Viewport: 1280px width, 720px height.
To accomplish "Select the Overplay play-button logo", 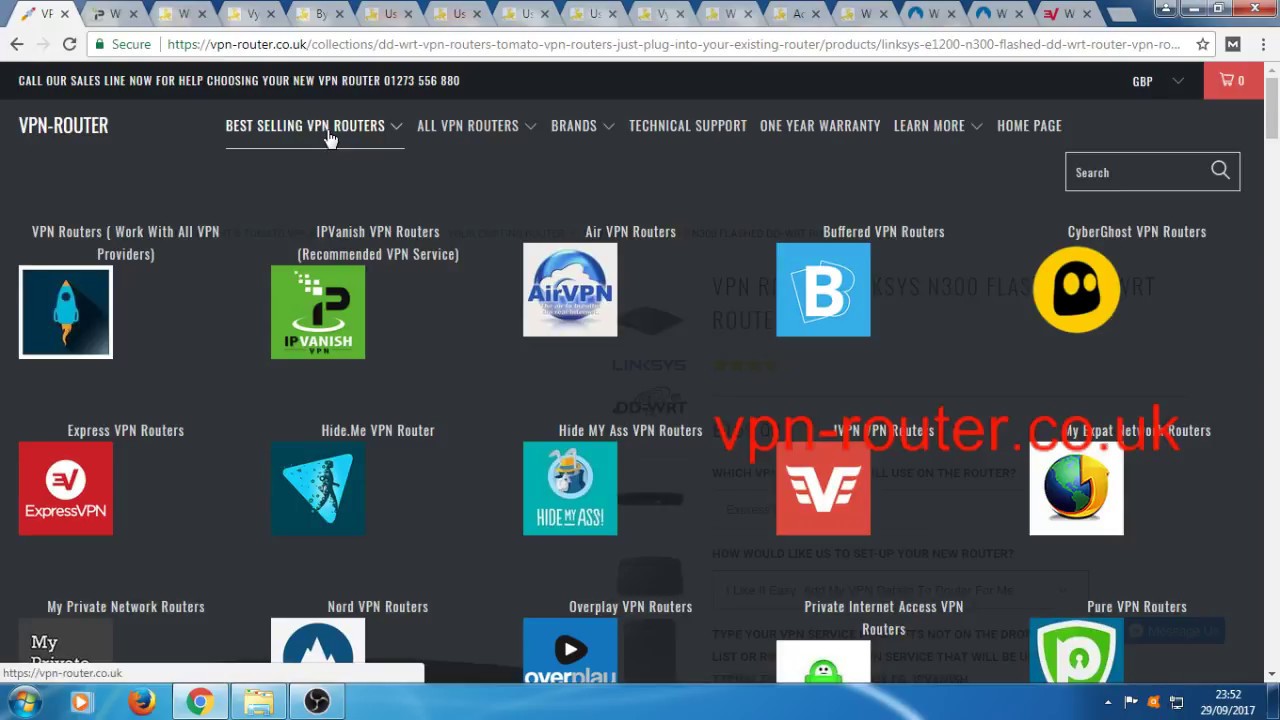I will [570, 650].
